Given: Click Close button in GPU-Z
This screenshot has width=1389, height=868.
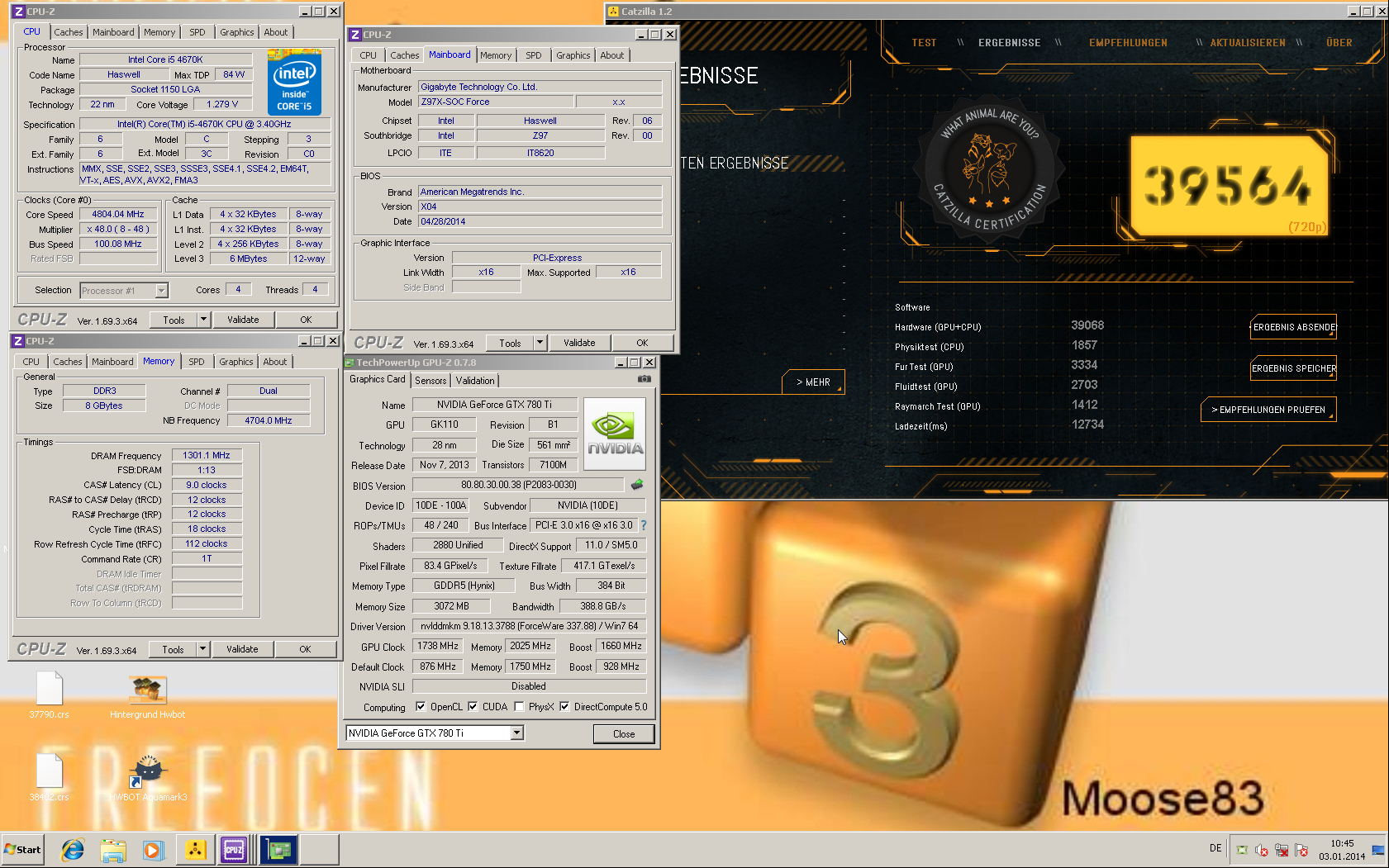Looking at the screenshot, I should coord(624,733).
